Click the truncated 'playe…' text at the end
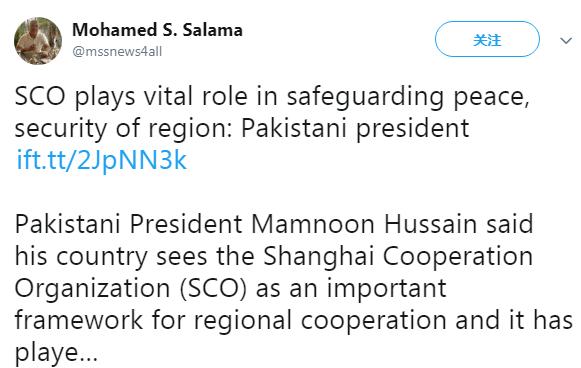This screenshot has width=581, height=368. (56, 352)
